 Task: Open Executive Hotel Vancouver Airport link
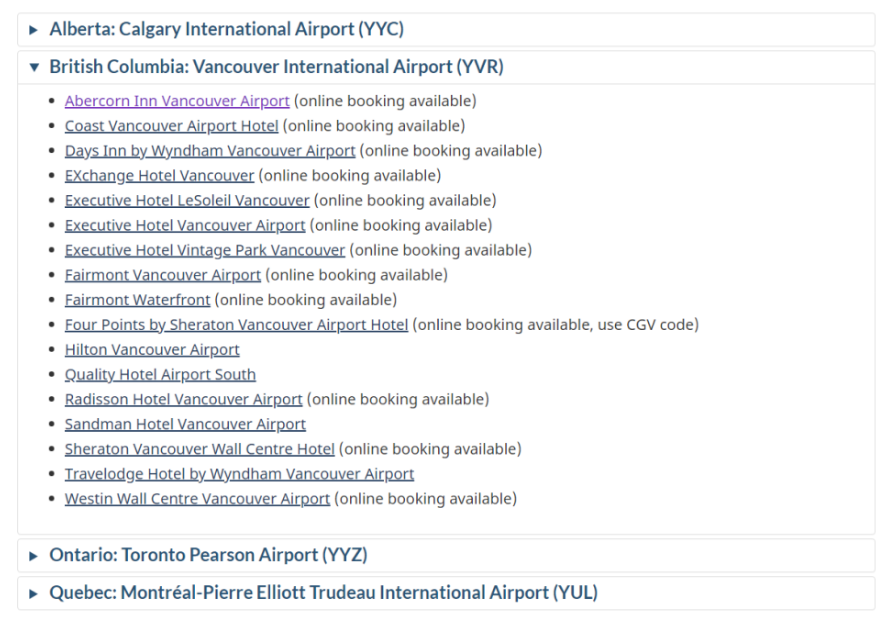[x=185, y=225]
